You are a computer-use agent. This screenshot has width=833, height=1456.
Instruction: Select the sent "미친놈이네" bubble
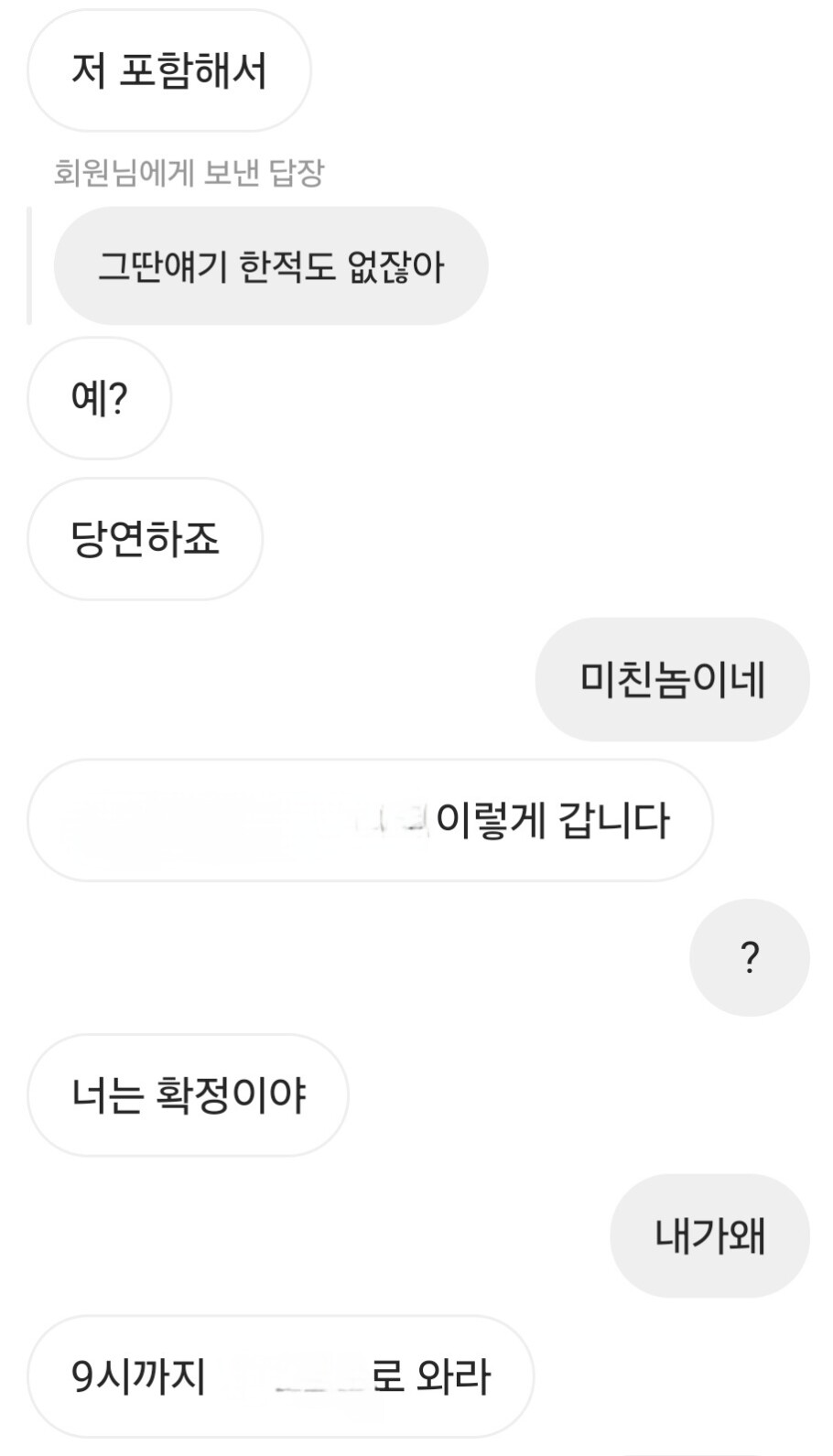pos(672,680)
